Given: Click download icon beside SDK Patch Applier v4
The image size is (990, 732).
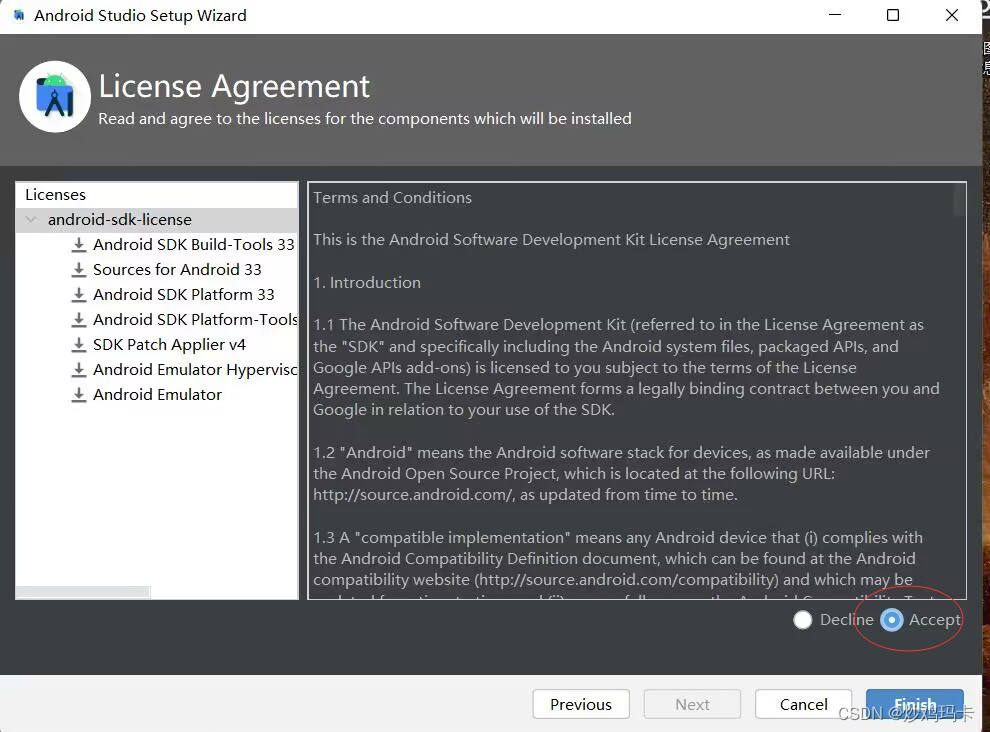Looking at the screenshot, I should click(x=79, y=344).
